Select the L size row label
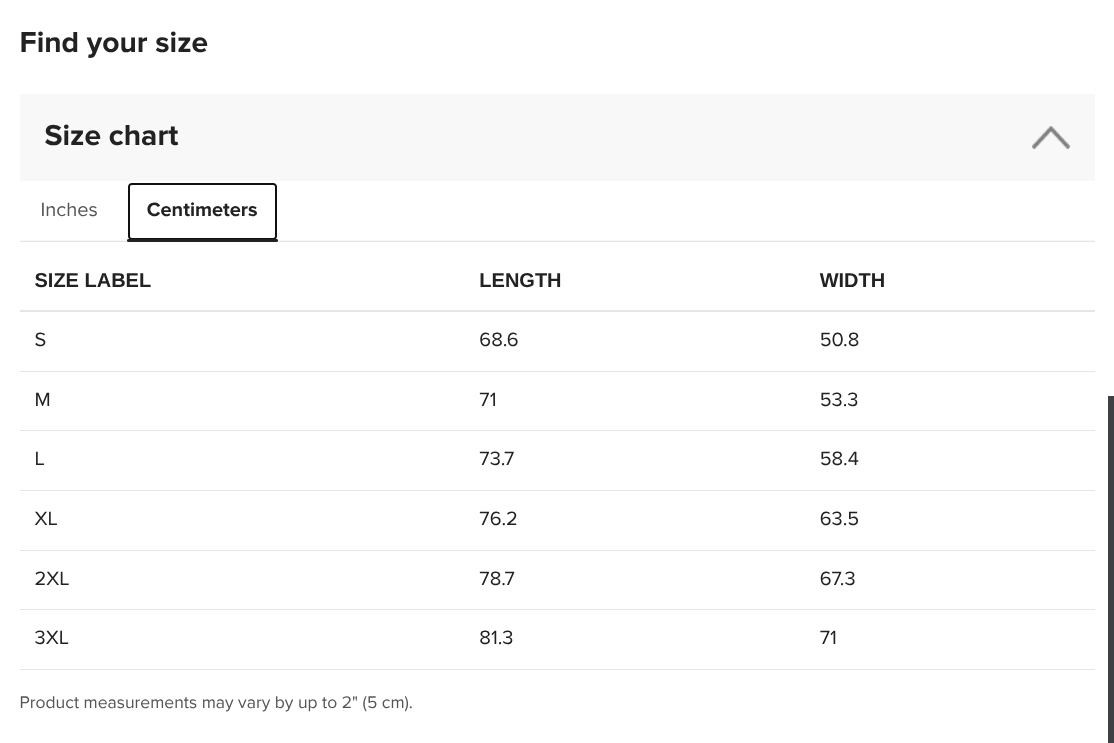Viewport: 1114px width, 743px height. (x=40, y=459)
